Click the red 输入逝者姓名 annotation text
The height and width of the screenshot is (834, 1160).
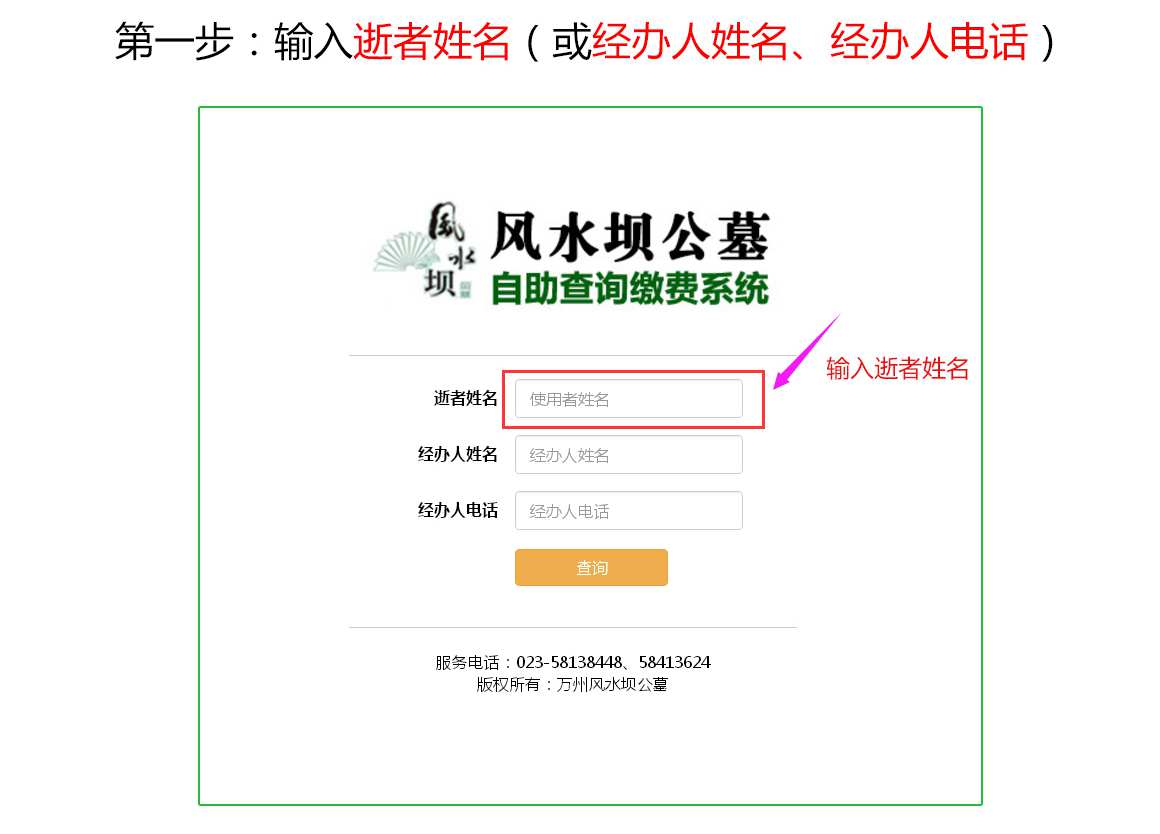pos(897,368)
